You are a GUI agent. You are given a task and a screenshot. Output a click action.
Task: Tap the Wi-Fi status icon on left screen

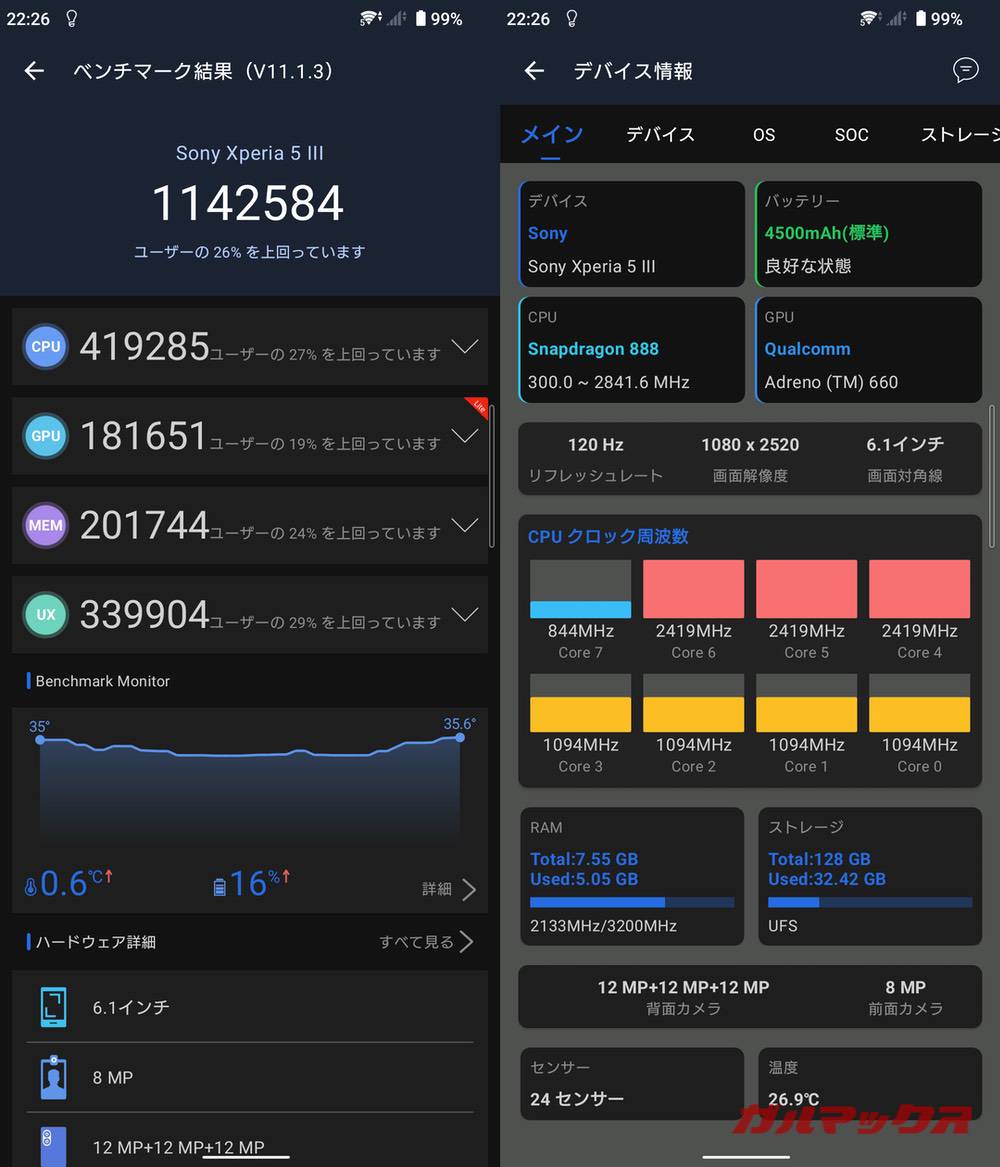(369, 18)
